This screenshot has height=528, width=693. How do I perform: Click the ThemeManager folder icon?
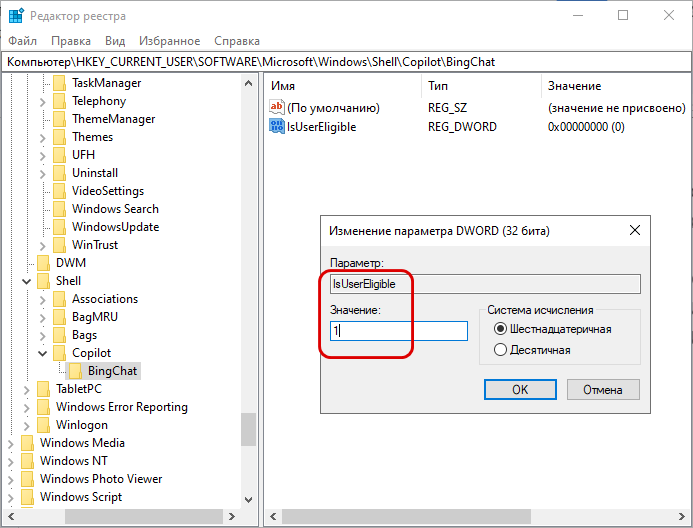59,119
